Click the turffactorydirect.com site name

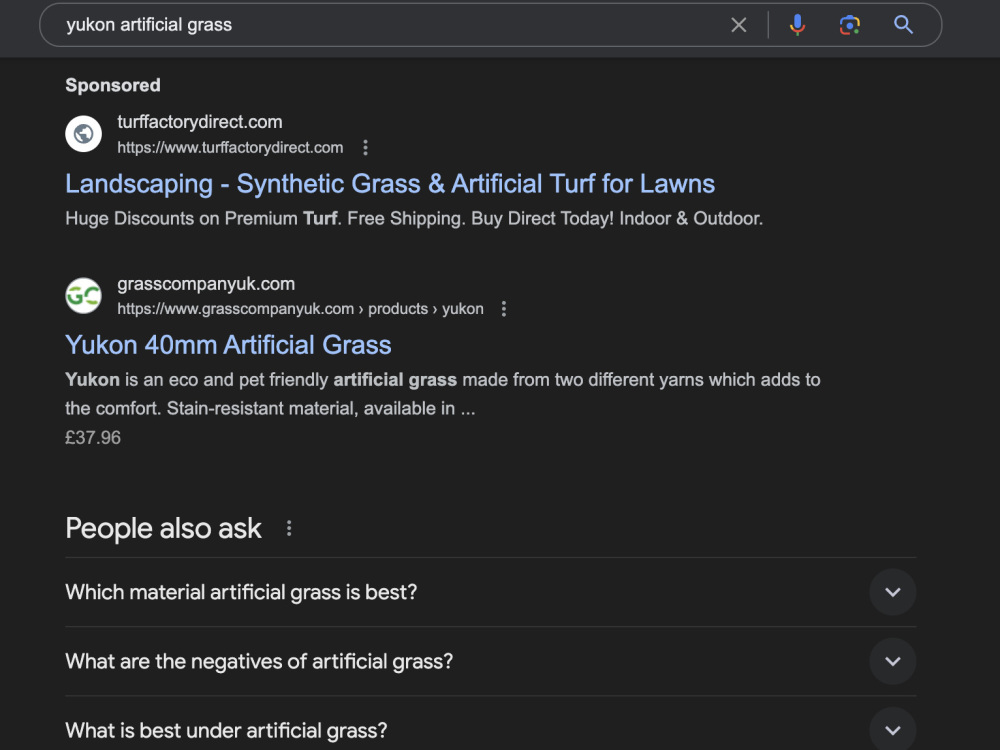click(200, 122)
